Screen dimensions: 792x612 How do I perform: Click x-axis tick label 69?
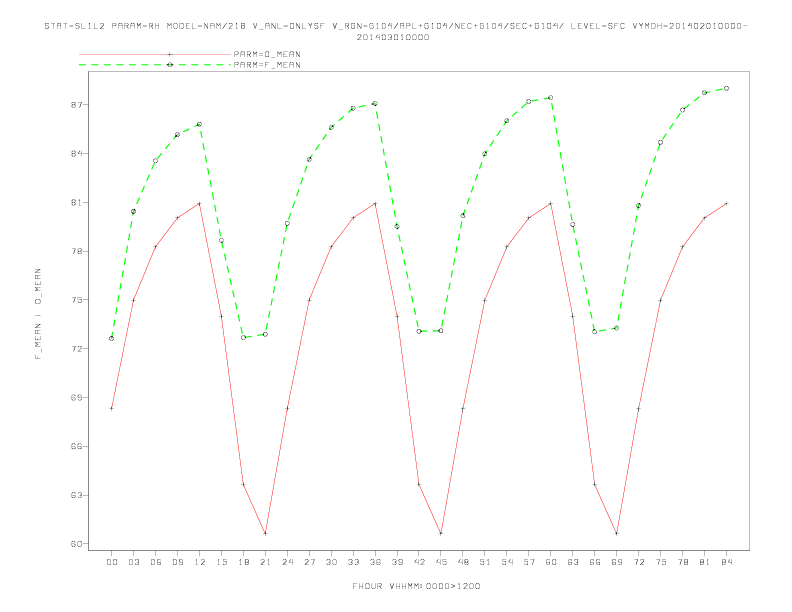[x=617, y=562]
